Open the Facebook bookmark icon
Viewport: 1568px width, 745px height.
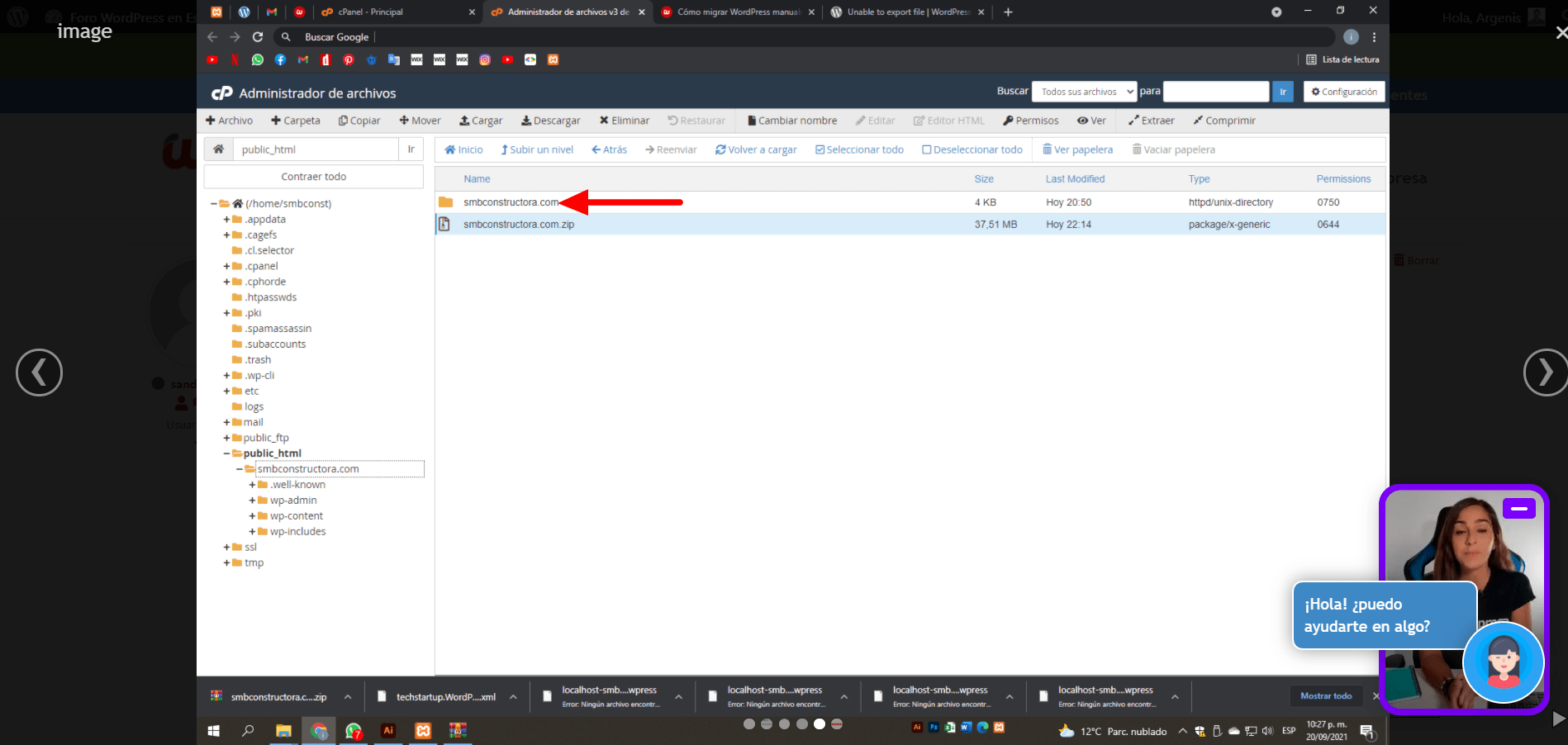280,59
